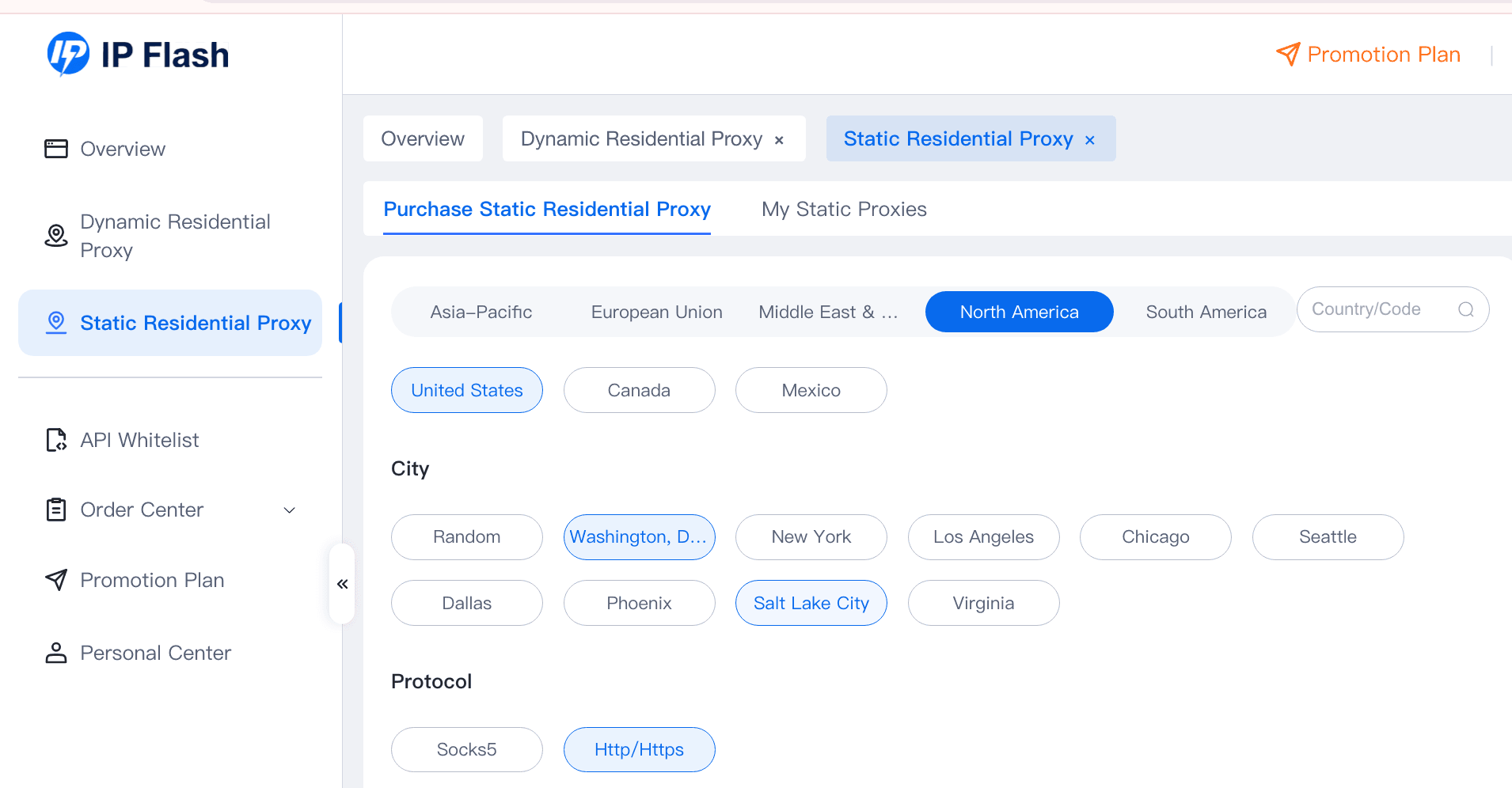Click the Overview card icon in sidebar

coord(56,149)
